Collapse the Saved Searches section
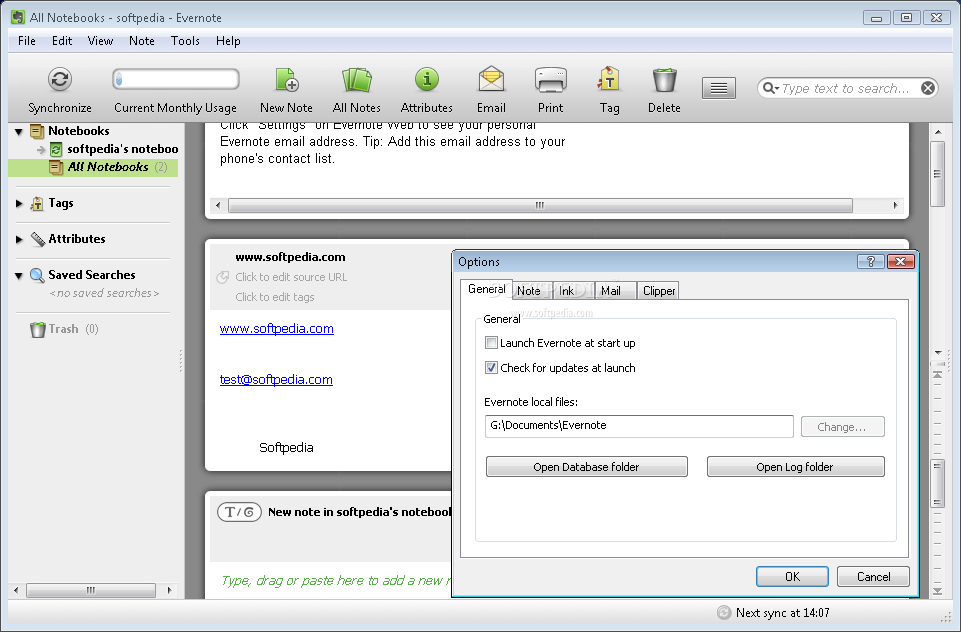This screenshot has height=632, width=961. coord(19,276)
